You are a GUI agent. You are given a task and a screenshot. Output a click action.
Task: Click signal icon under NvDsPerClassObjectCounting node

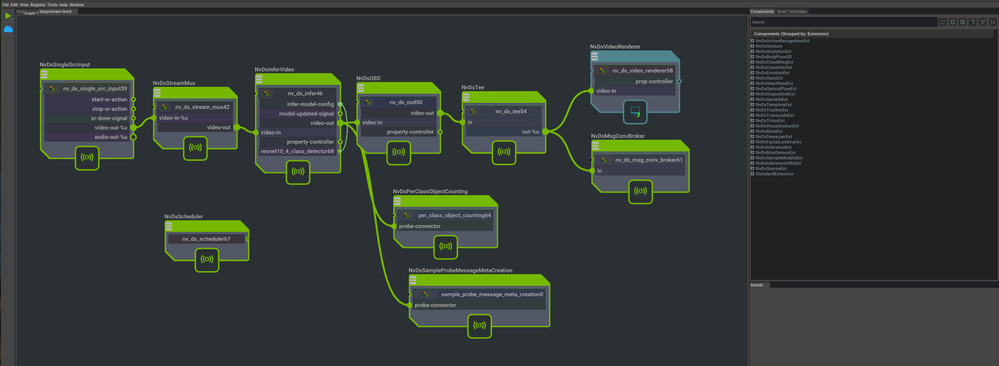(445, 247)
